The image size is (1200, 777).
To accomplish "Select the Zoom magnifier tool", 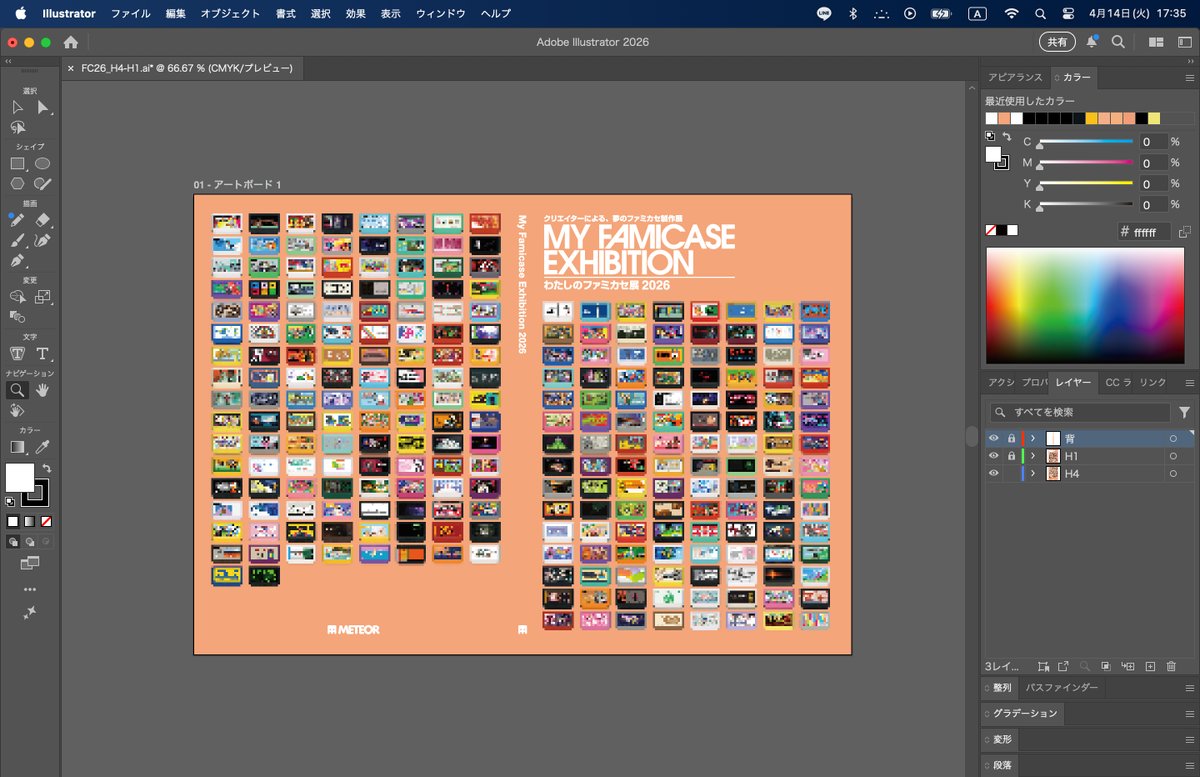I will click(18, 390).
